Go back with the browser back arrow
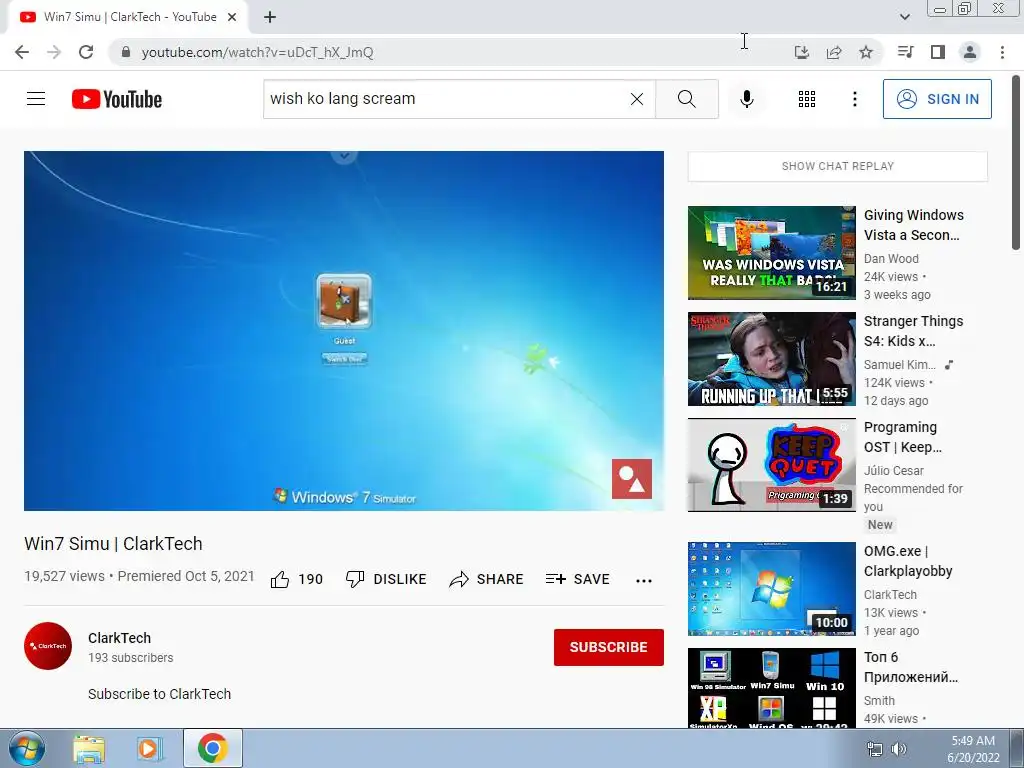Image resolution: width=1024 pixels, height=768 pixels. (x=22, y=52)
